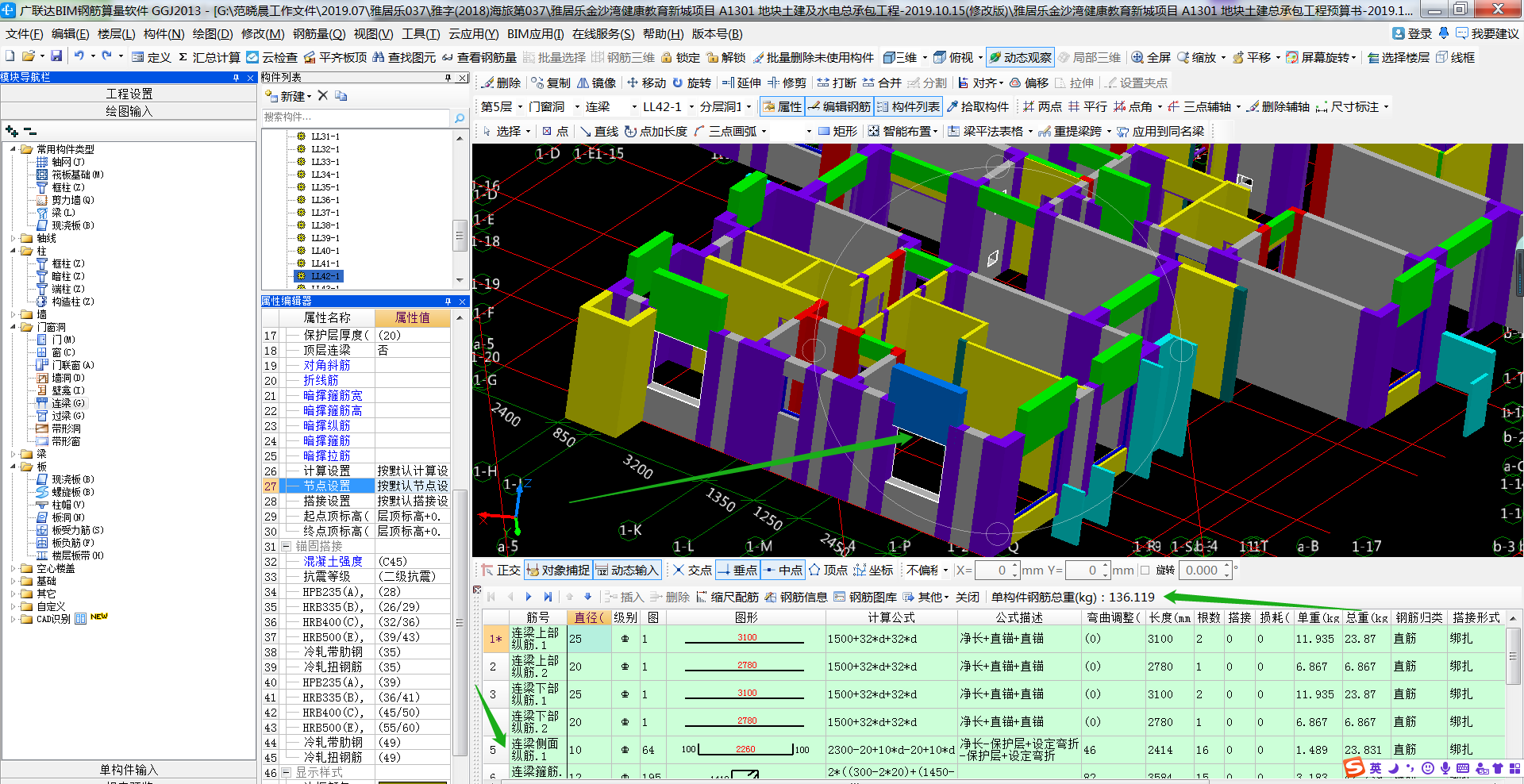Toggle the 编辑钢筋 edit rebar panel

pyautogui.click(x=839, y=106)
